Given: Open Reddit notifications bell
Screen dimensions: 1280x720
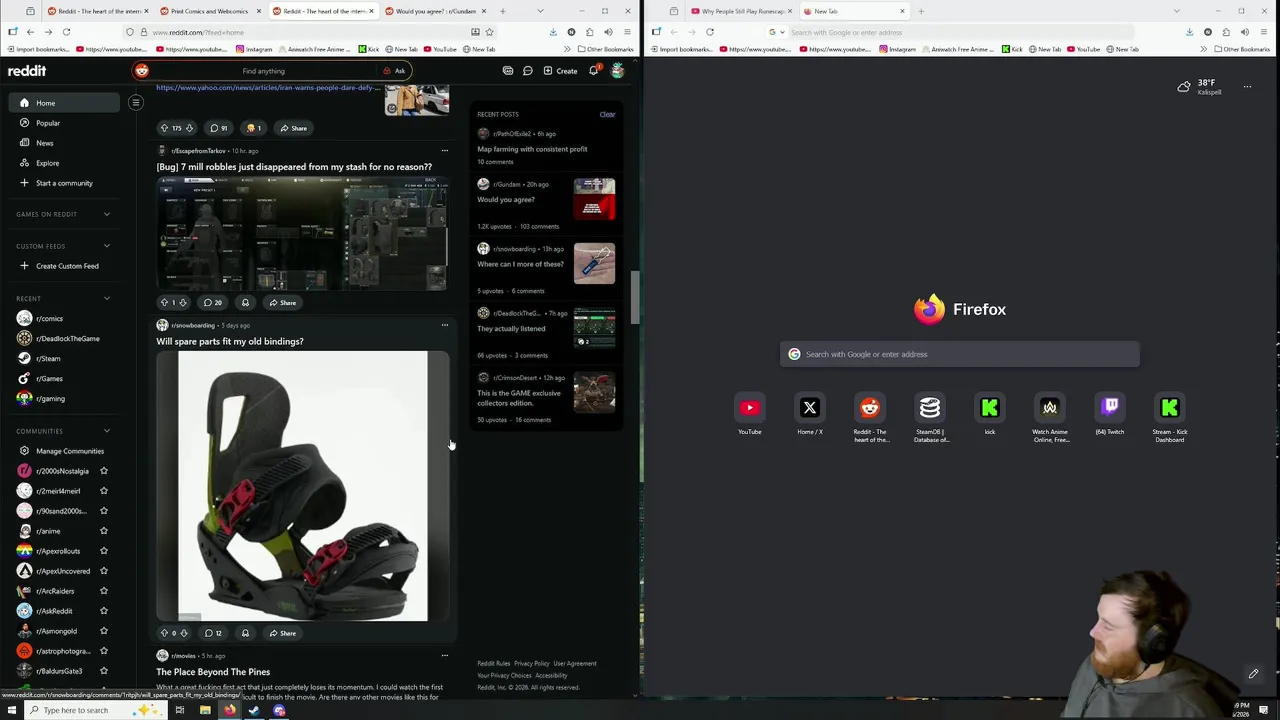Looking at the screenshot, I should point(594,71).
